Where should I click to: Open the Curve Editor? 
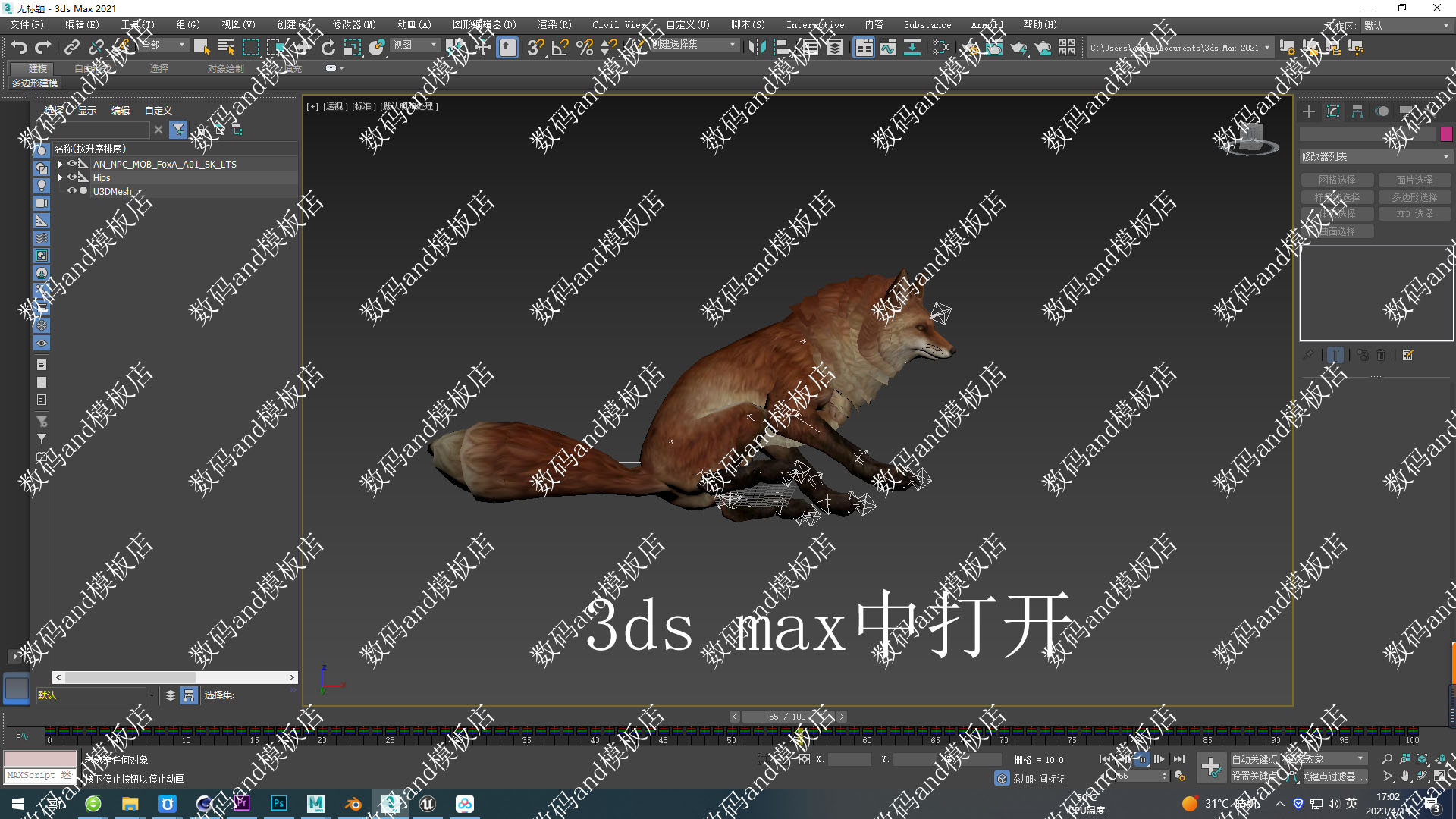click(888, 48)
